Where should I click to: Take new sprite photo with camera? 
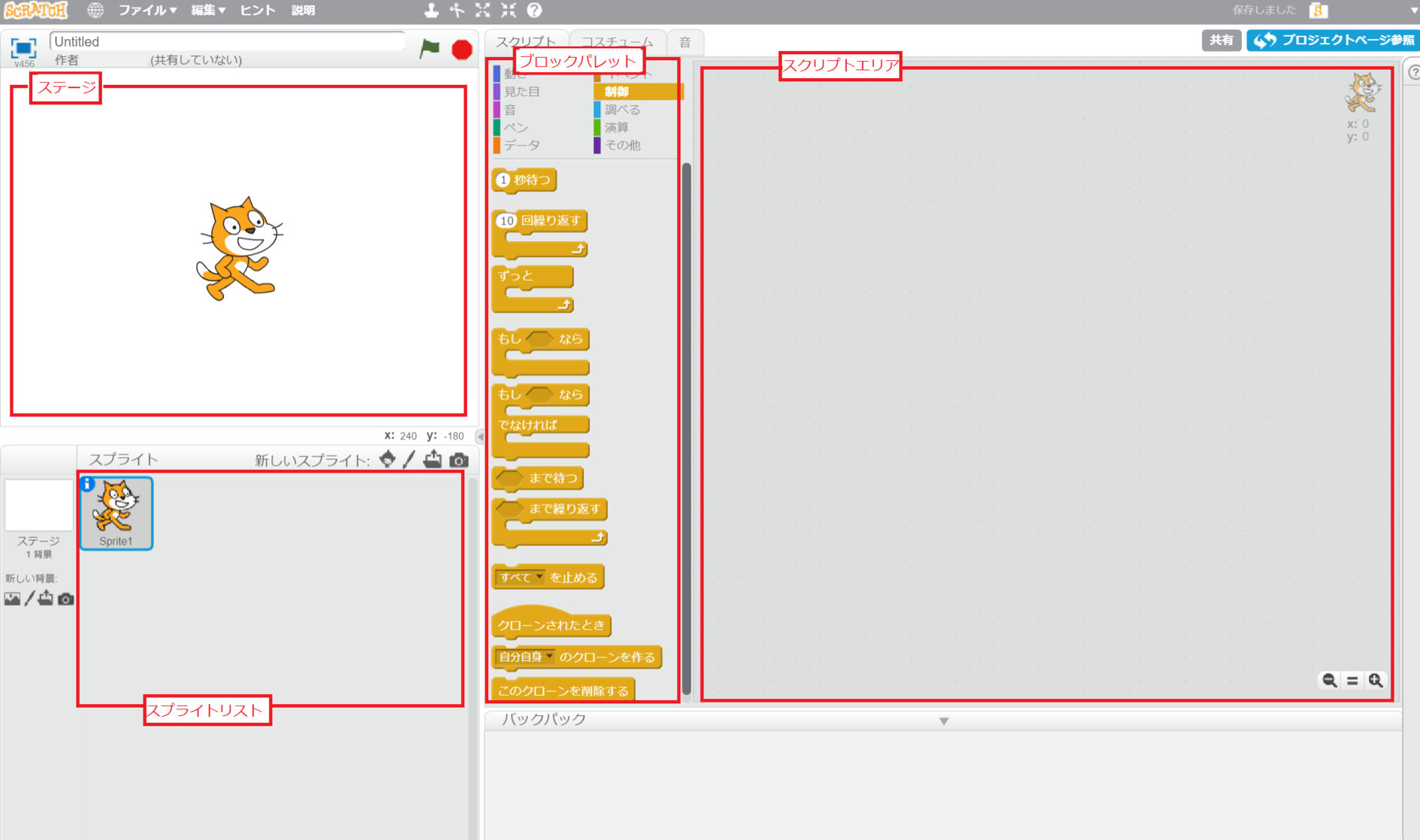pos(459,460)
